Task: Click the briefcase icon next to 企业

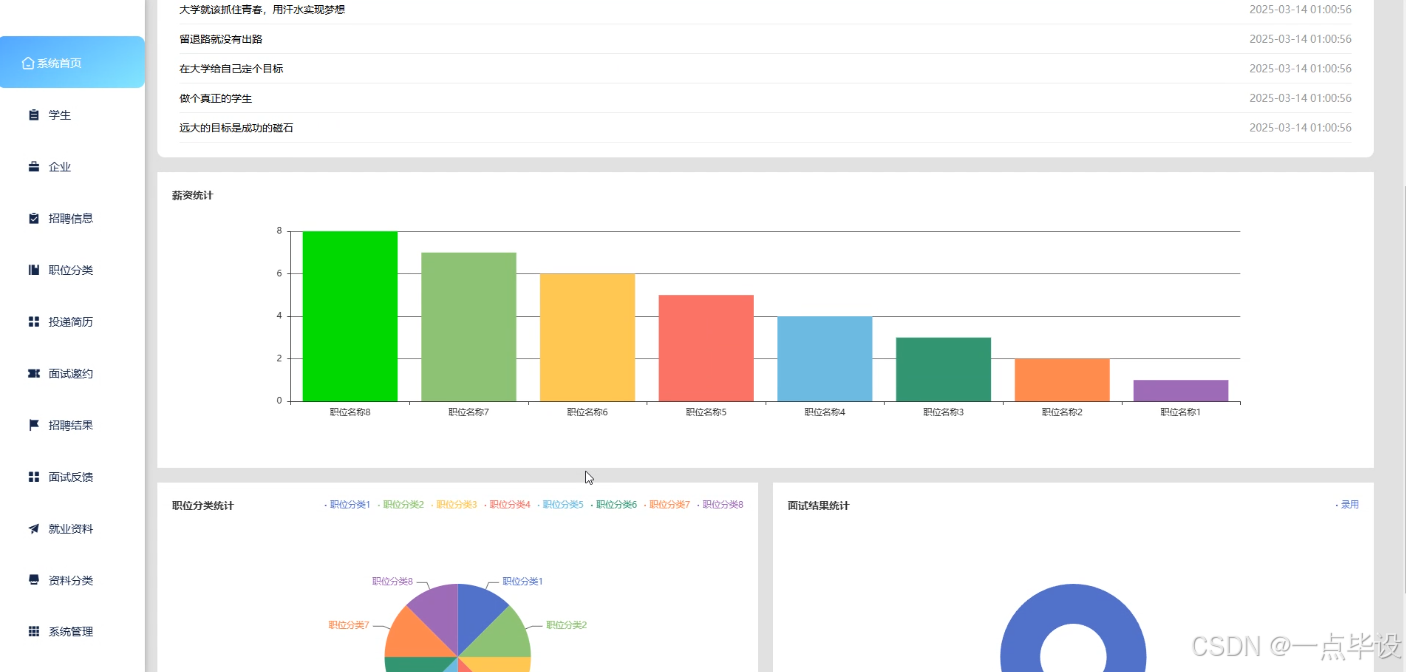Action: (34, 167)
